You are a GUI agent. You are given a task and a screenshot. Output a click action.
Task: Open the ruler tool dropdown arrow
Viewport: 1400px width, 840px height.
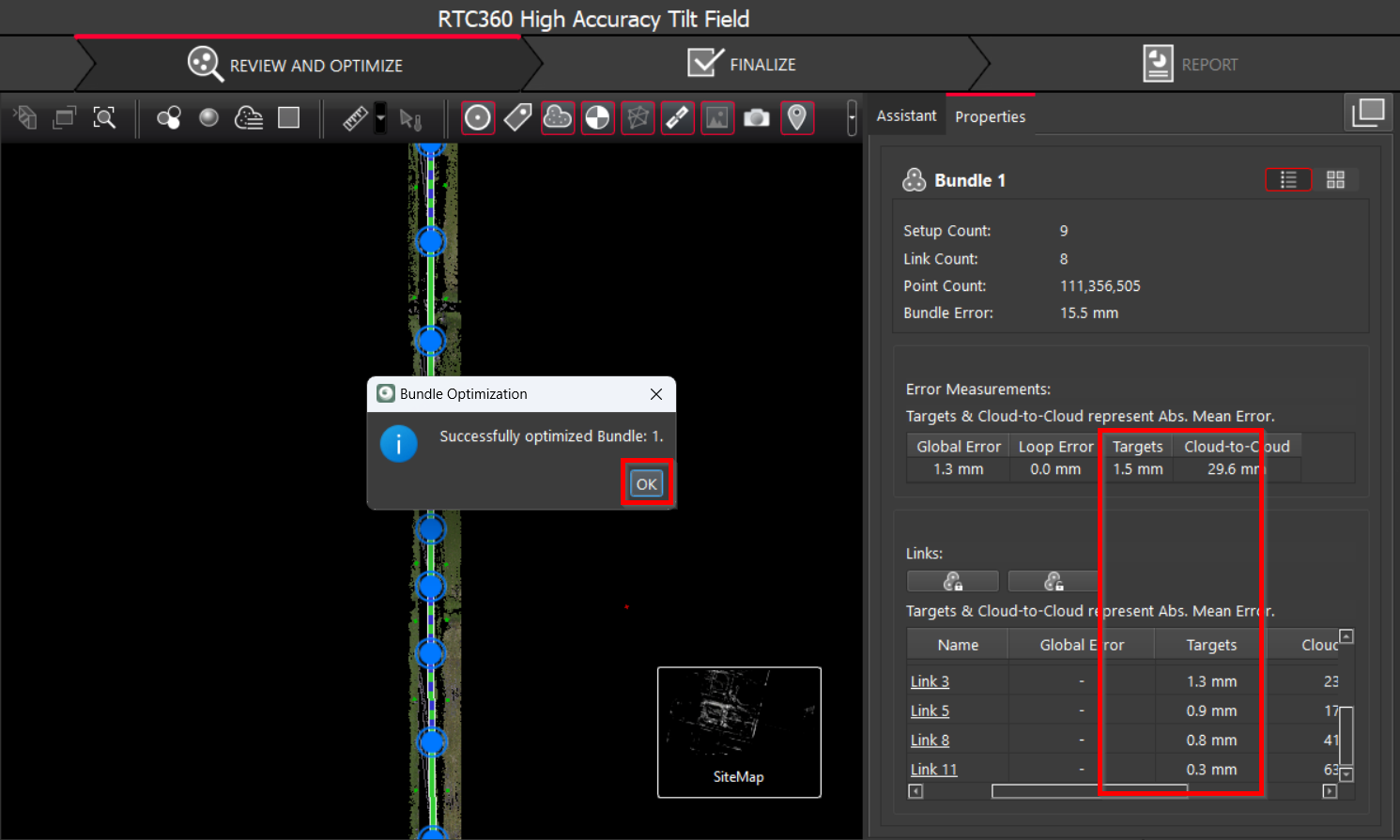pyautogui.click(x=380, y=118)
